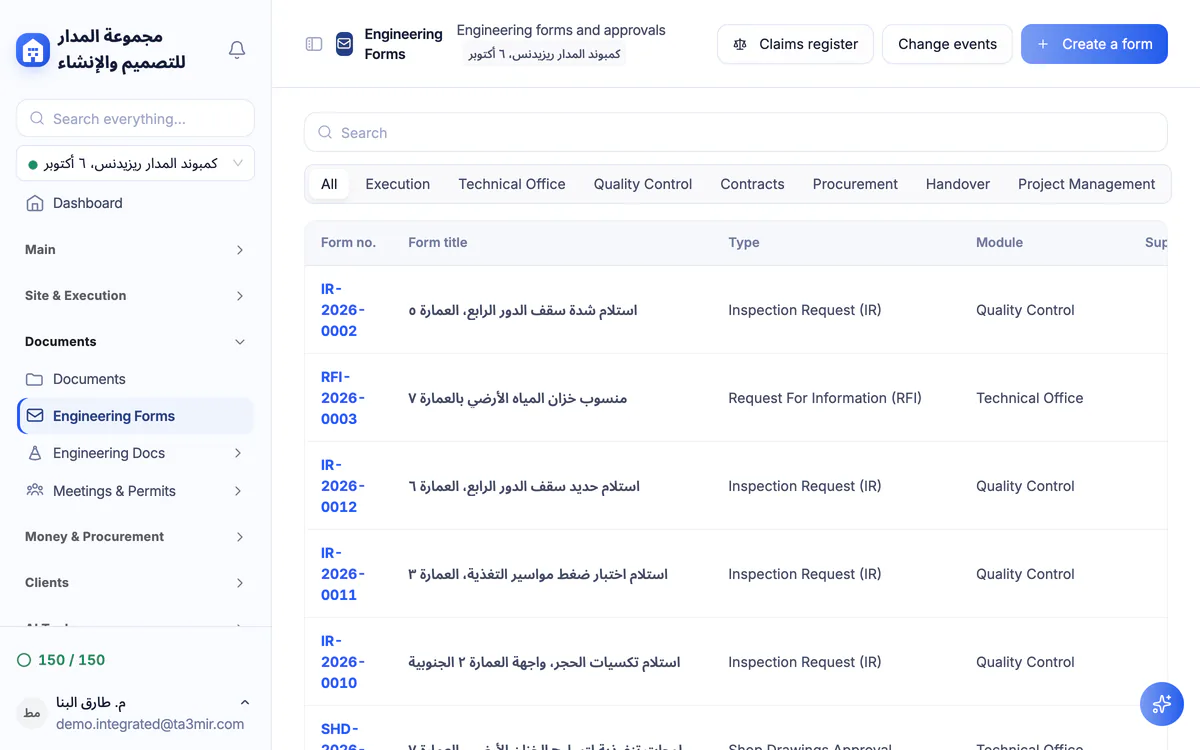The image size is (1200, 750).
Task: Click the Meetings & Permits people icon
Action: coord(35,490)
